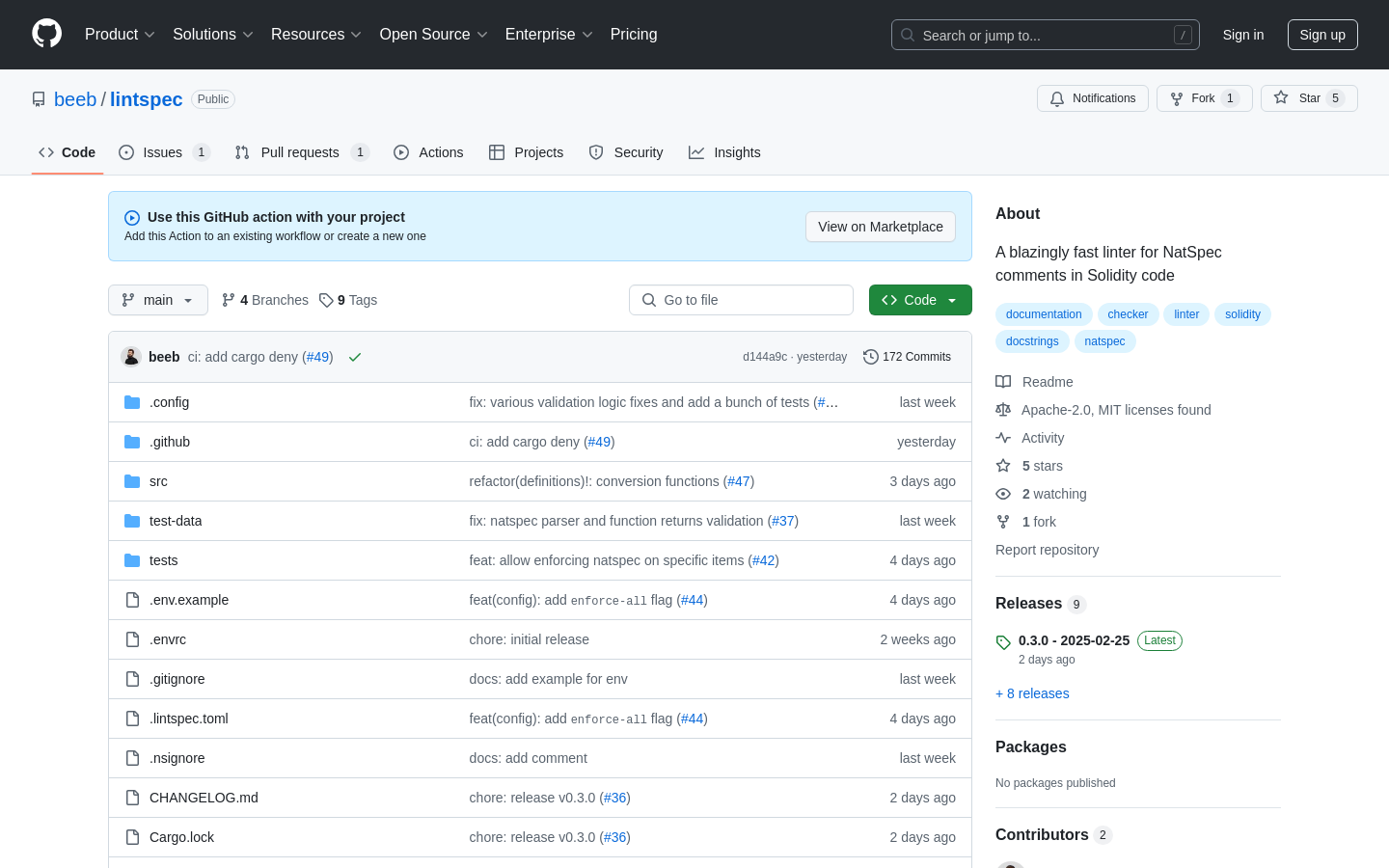Open the 172 Commits history link
The height and width of the screenshot is (868, 1389).
pyautogui.click(x=908, y=357)
